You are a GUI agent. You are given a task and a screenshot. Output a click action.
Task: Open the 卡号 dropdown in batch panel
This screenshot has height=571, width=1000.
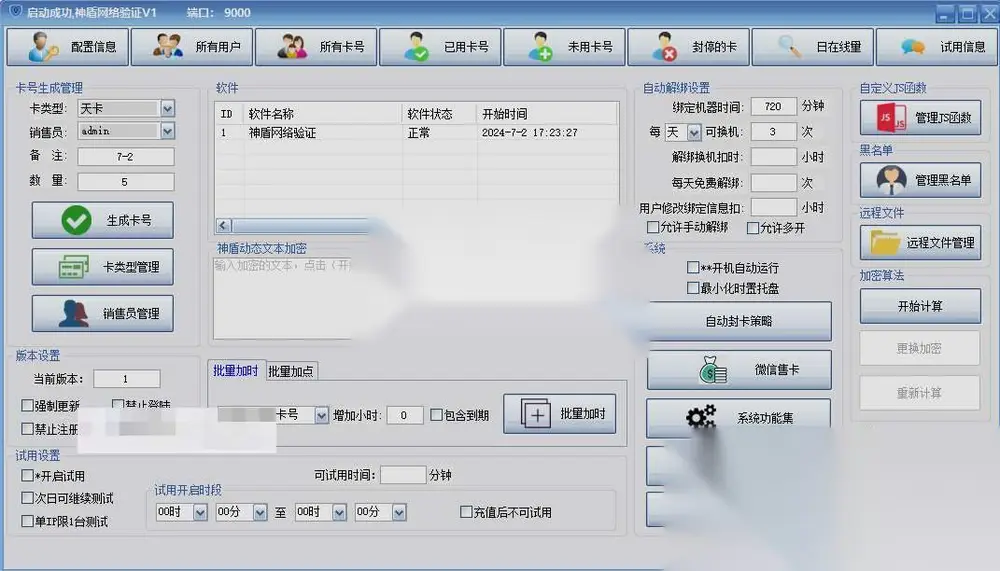point(321,415)
